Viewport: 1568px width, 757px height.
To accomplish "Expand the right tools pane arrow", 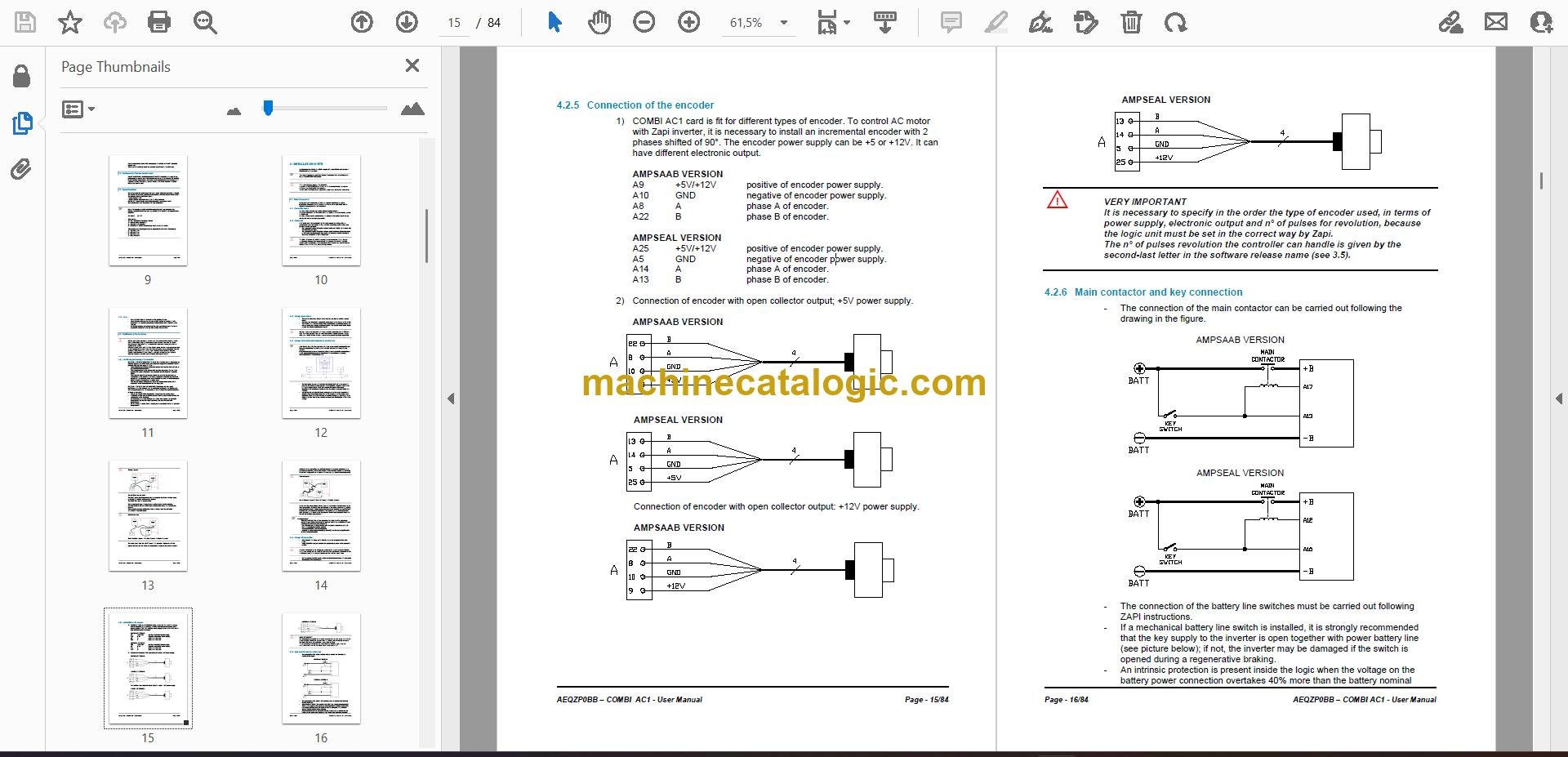I will (1558, 399).
